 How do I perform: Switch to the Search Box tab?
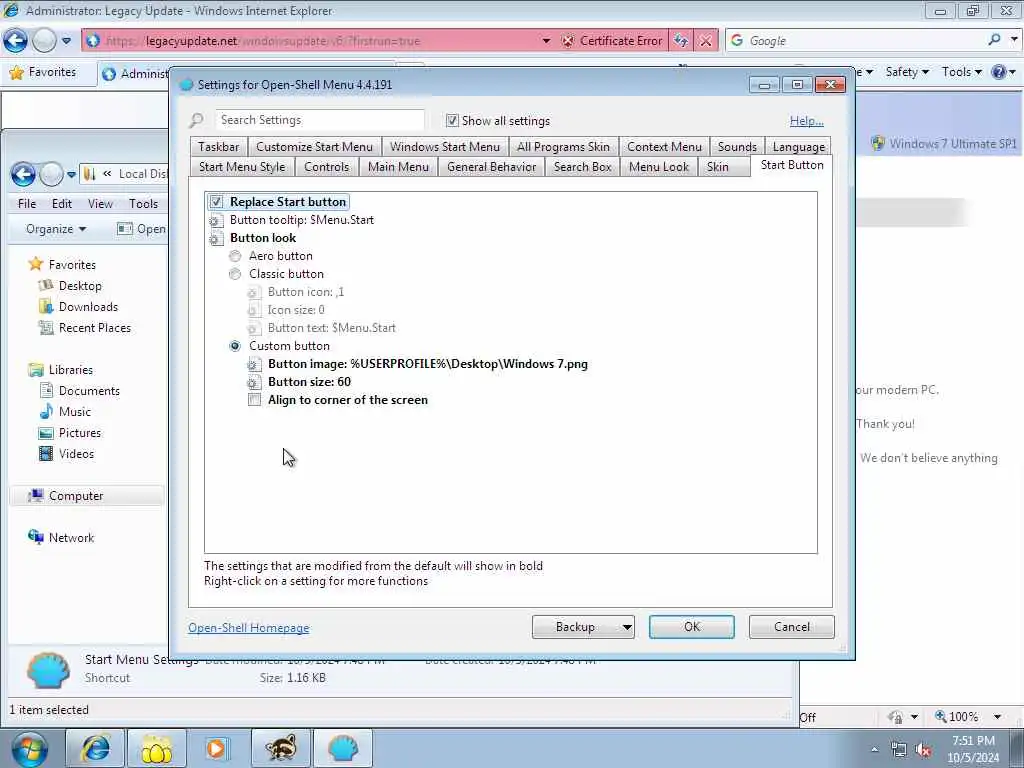tap(583, 167)
